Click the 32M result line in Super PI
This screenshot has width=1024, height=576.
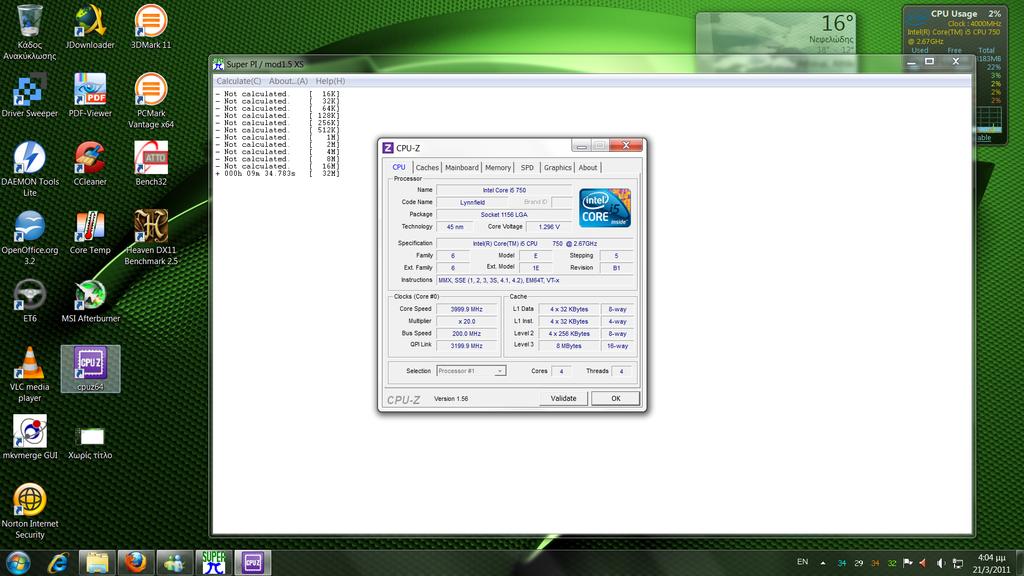(x=278, y=174)
